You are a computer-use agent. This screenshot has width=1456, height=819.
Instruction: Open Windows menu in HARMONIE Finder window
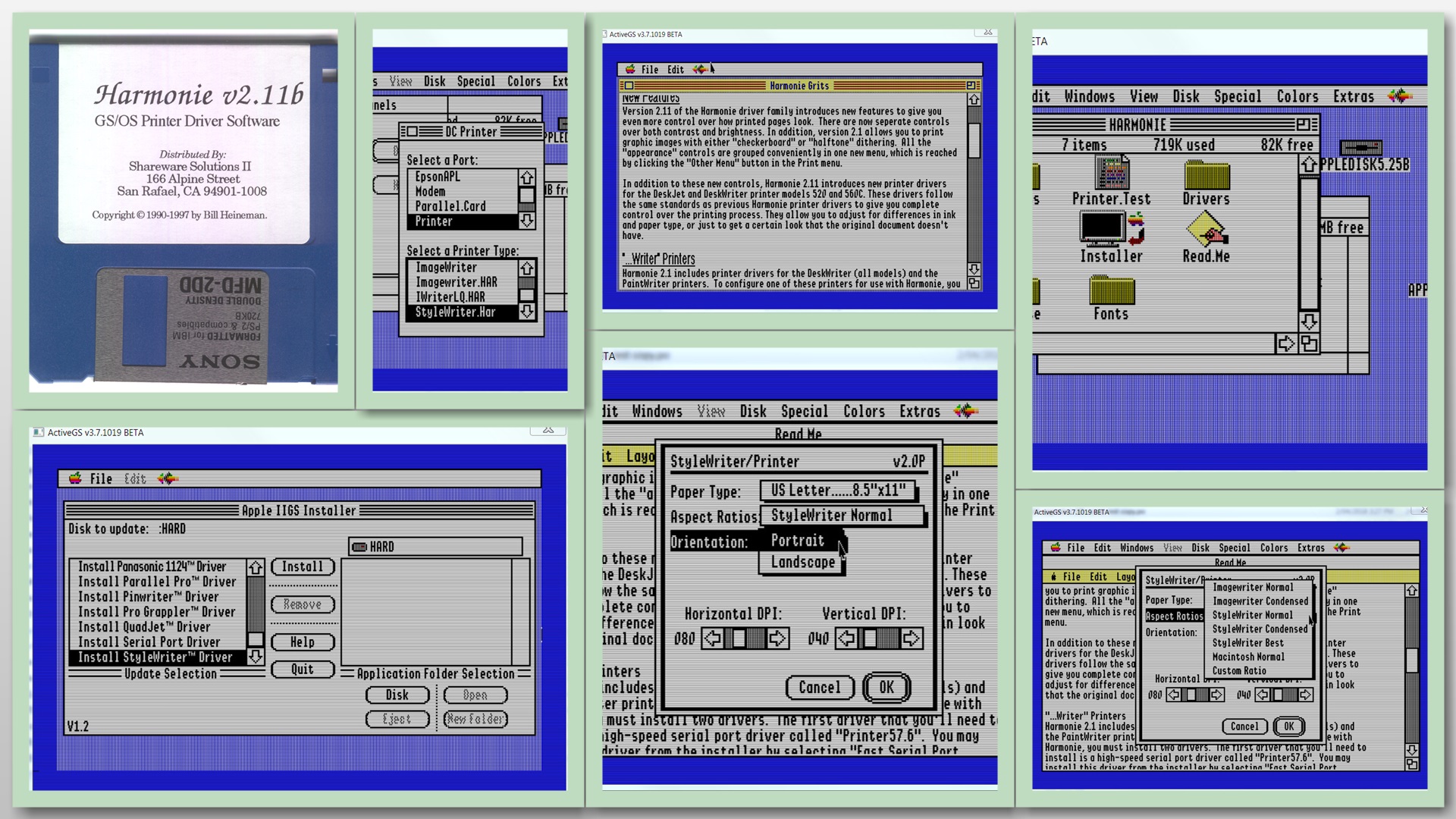click(x=1089, y=96)
